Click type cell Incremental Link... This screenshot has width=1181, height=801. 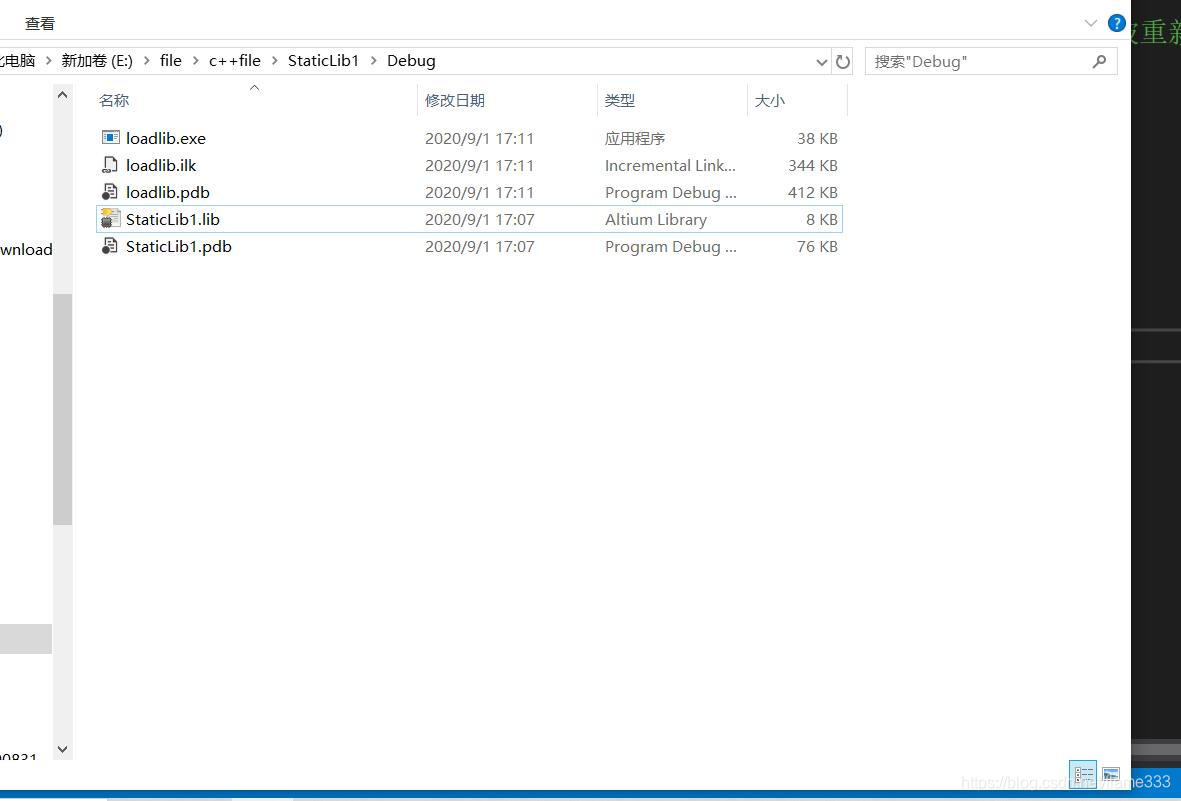point(670,166)
